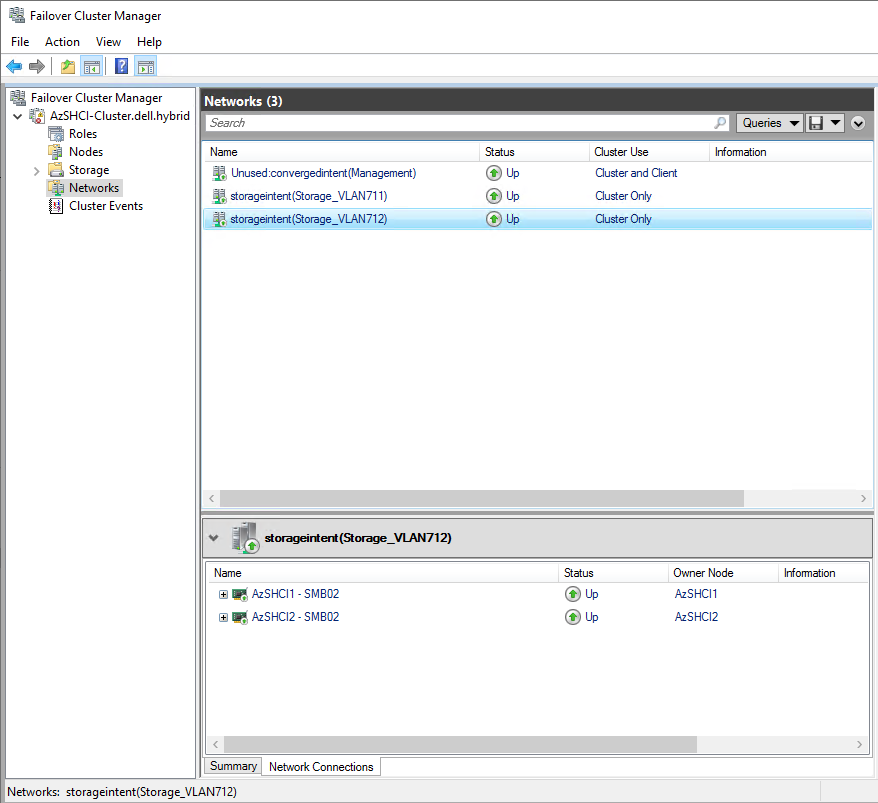The image size is (878, 803).
Task: Switch to the Network Connections tab
Action: point(321,767)
